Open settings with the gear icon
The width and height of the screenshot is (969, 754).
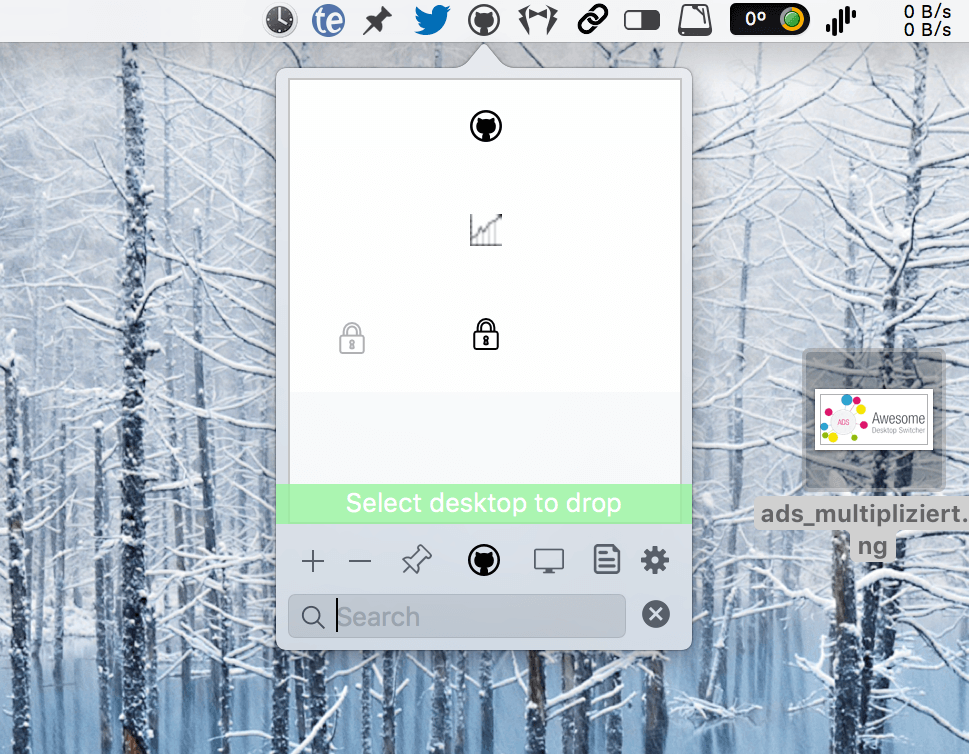pyautogui.click(x=655, y=560)
